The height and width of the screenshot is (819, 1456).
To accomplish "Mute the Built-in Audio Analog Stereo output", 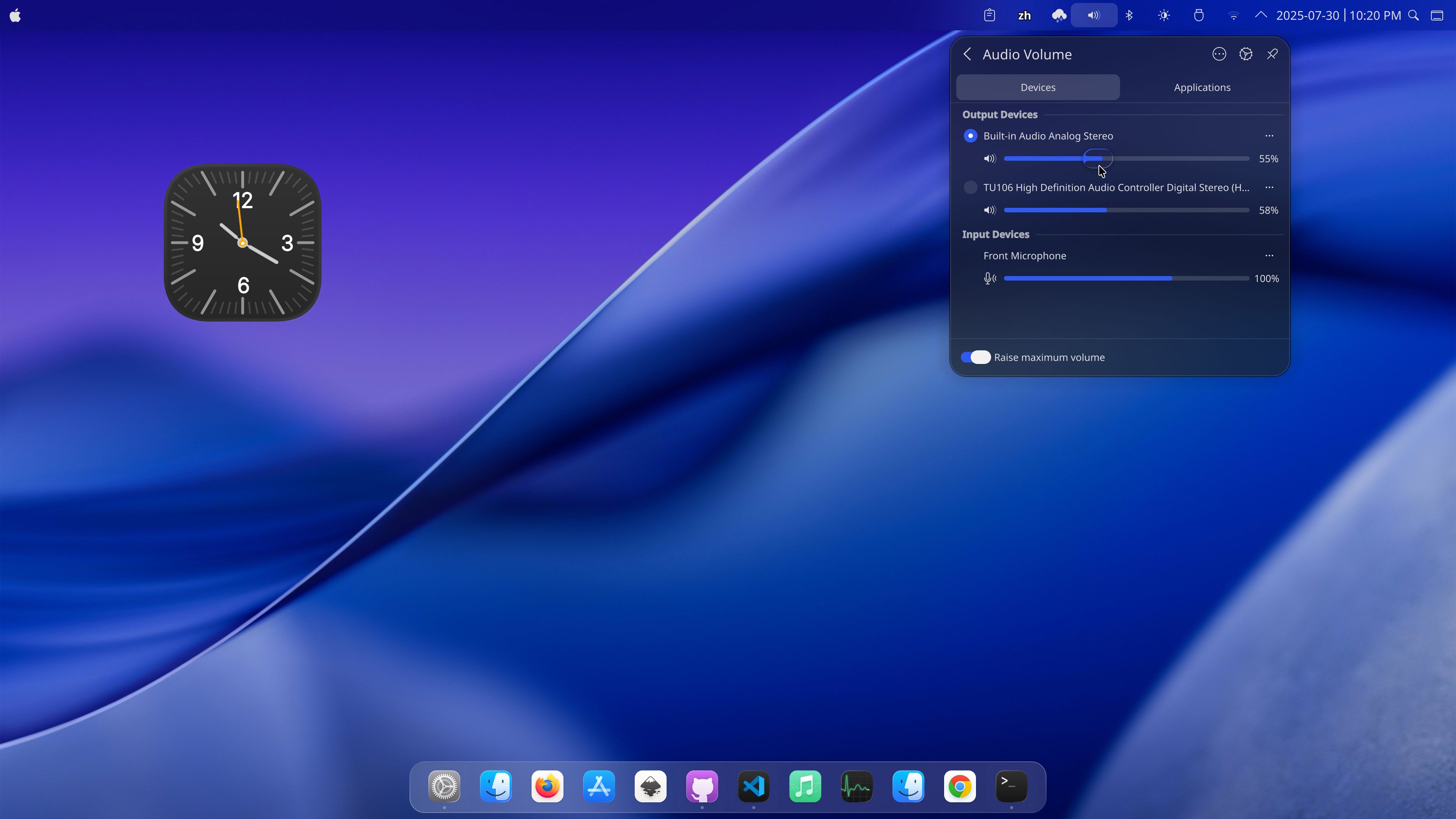I will (989, 159).
